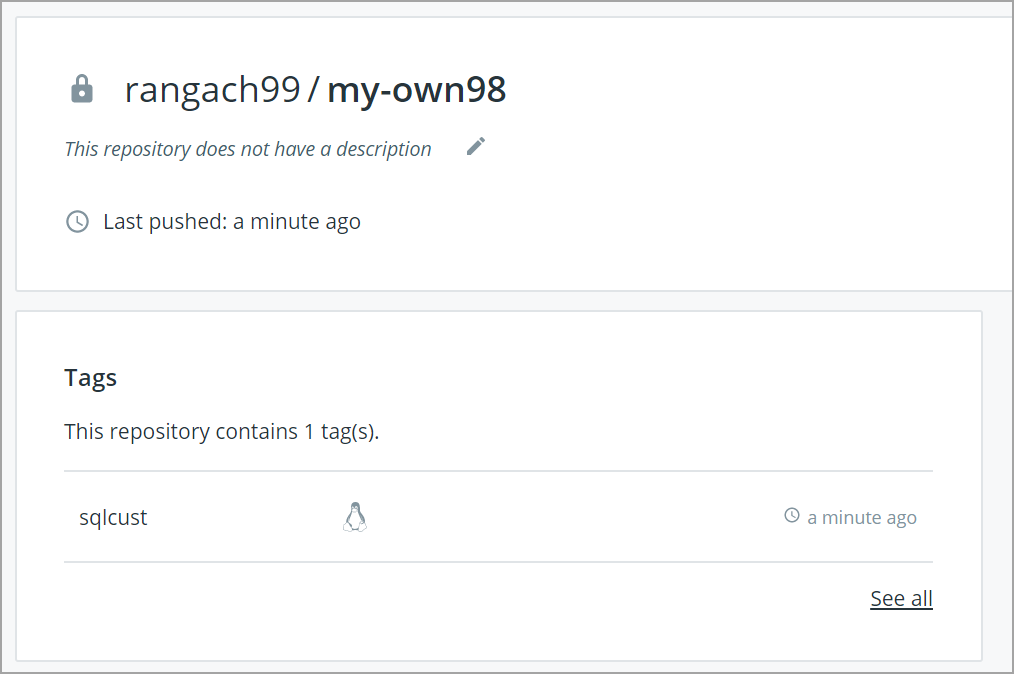Open the sqlcust tag
The width and height of the screenshot is (1014, 674).
point(113,518)
